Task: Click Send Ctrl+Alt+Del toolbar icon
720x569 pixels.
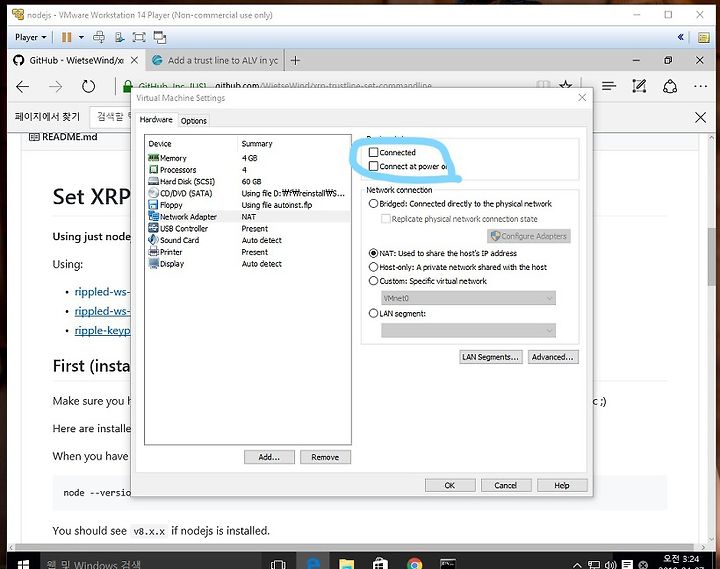Action: (x=99, y=37)
